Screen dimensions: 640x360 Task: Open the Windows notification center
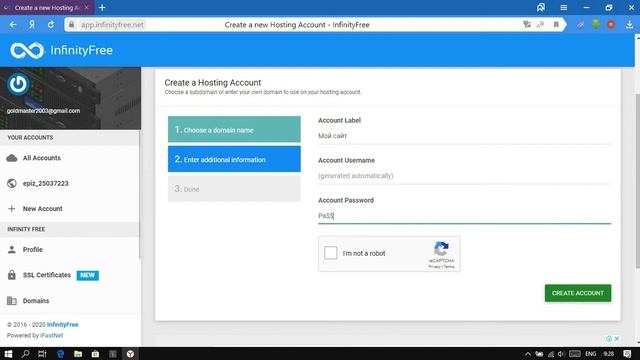pos(627,354)
